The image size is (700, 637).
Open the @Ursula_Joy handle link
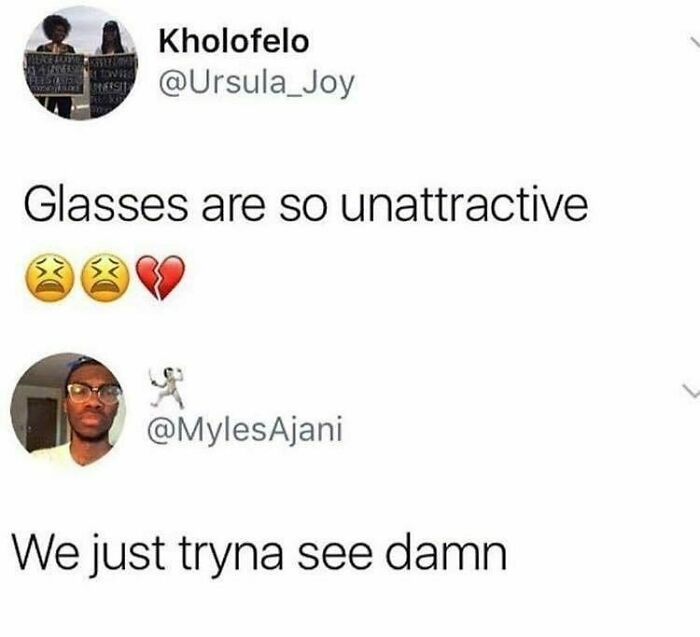257,83
